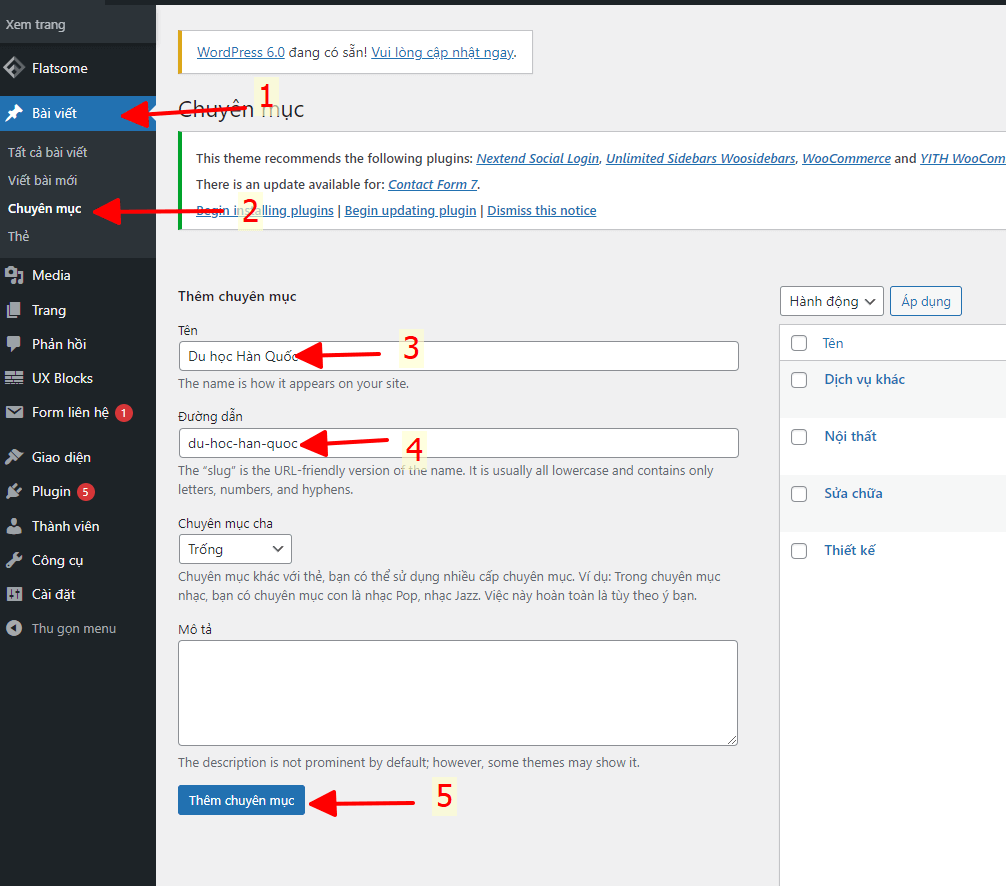Toggle the select-all checkbox beside Tên header
Viewport: 1006px width, 886px height.
pyautogui.click(x=799, y=343)
